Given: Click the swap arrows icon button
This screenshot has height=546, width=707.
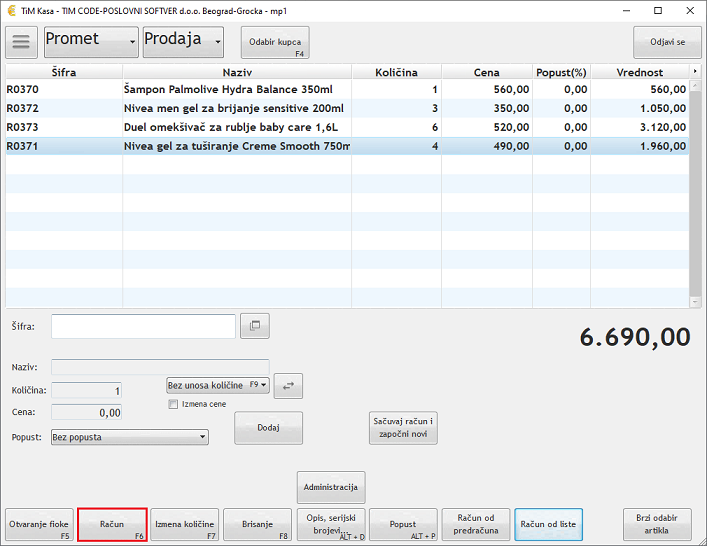Looking at the screenshot, I should [x=288, y=386].
